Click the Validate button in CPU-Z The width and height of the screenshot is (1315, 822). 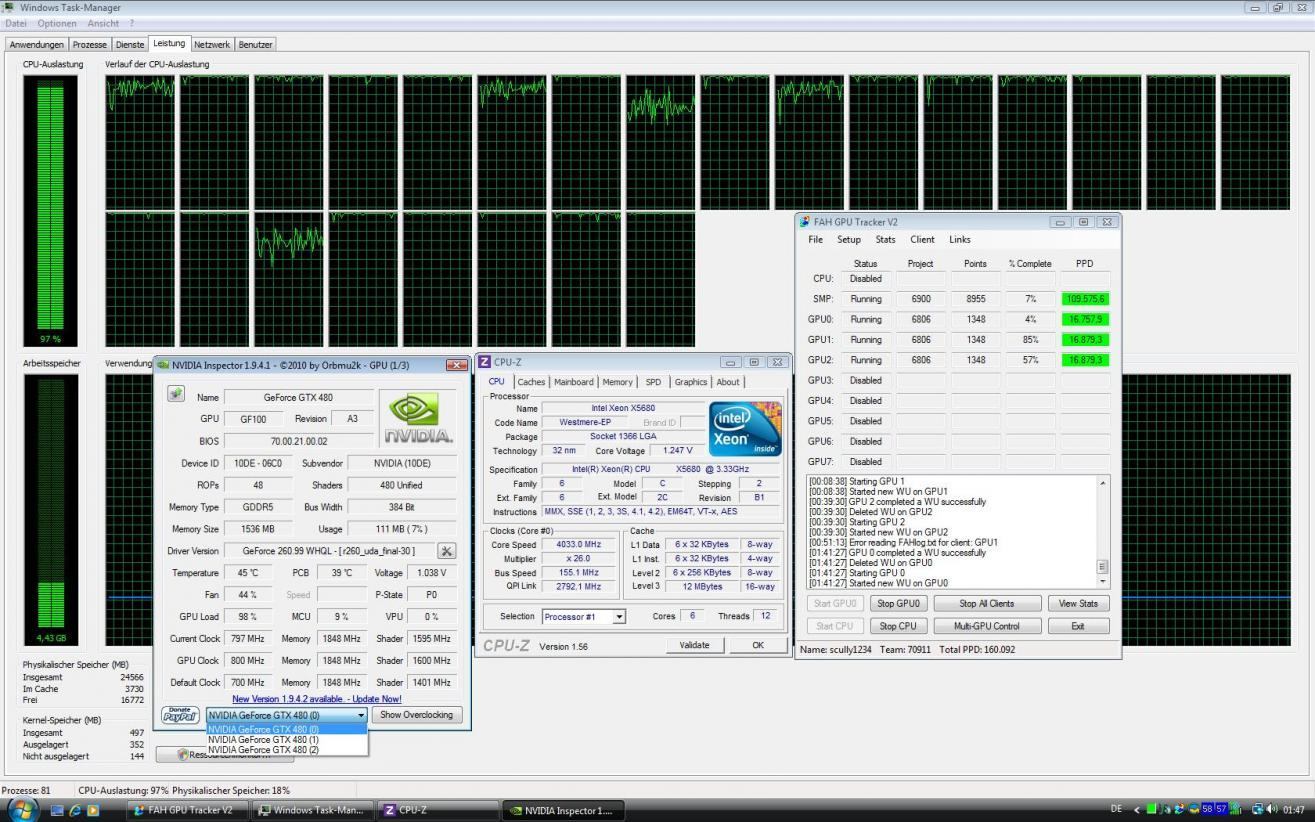(694, 645)
